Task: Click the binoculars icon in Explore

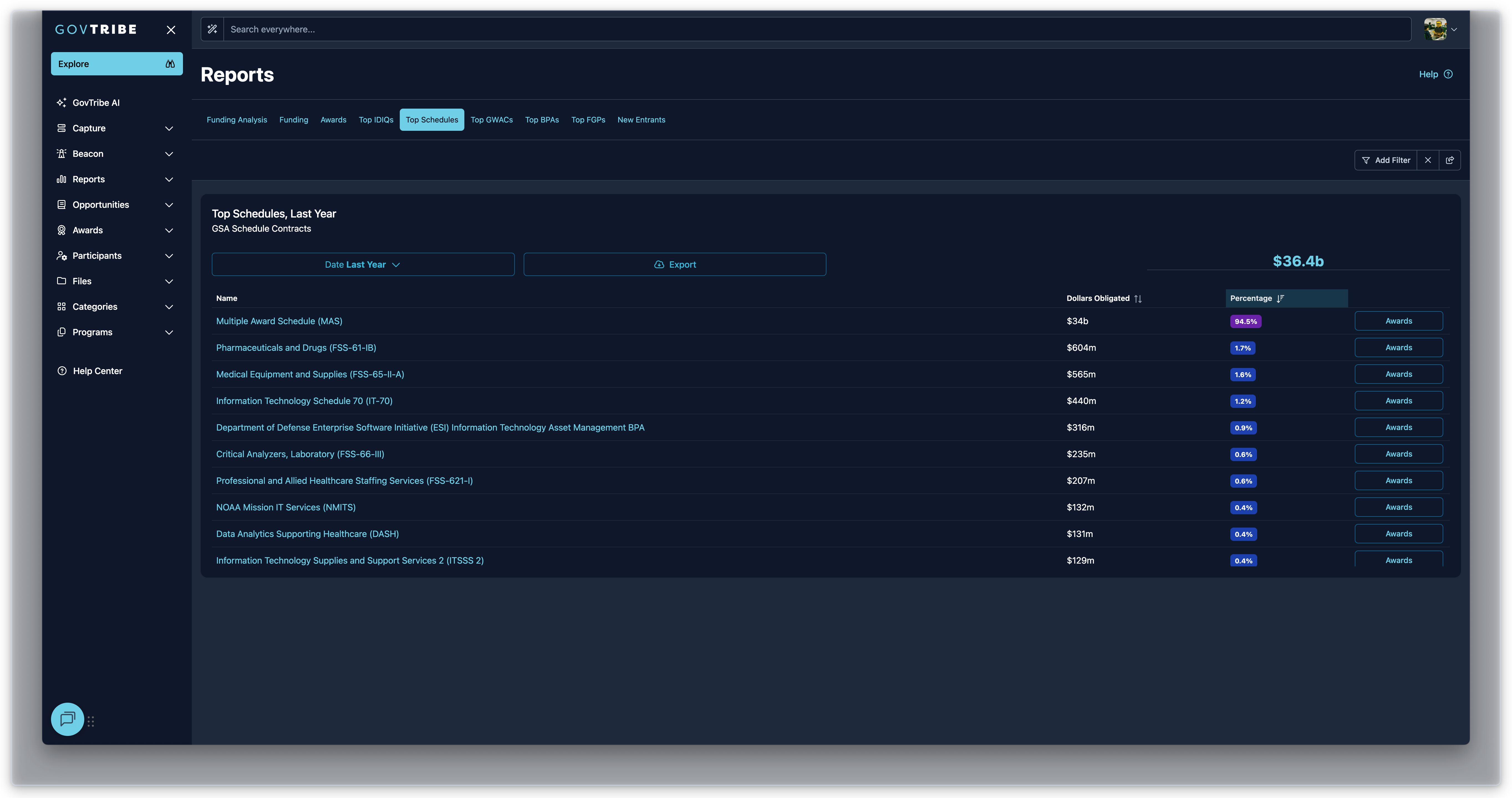Action: click(x=170, y=64)
